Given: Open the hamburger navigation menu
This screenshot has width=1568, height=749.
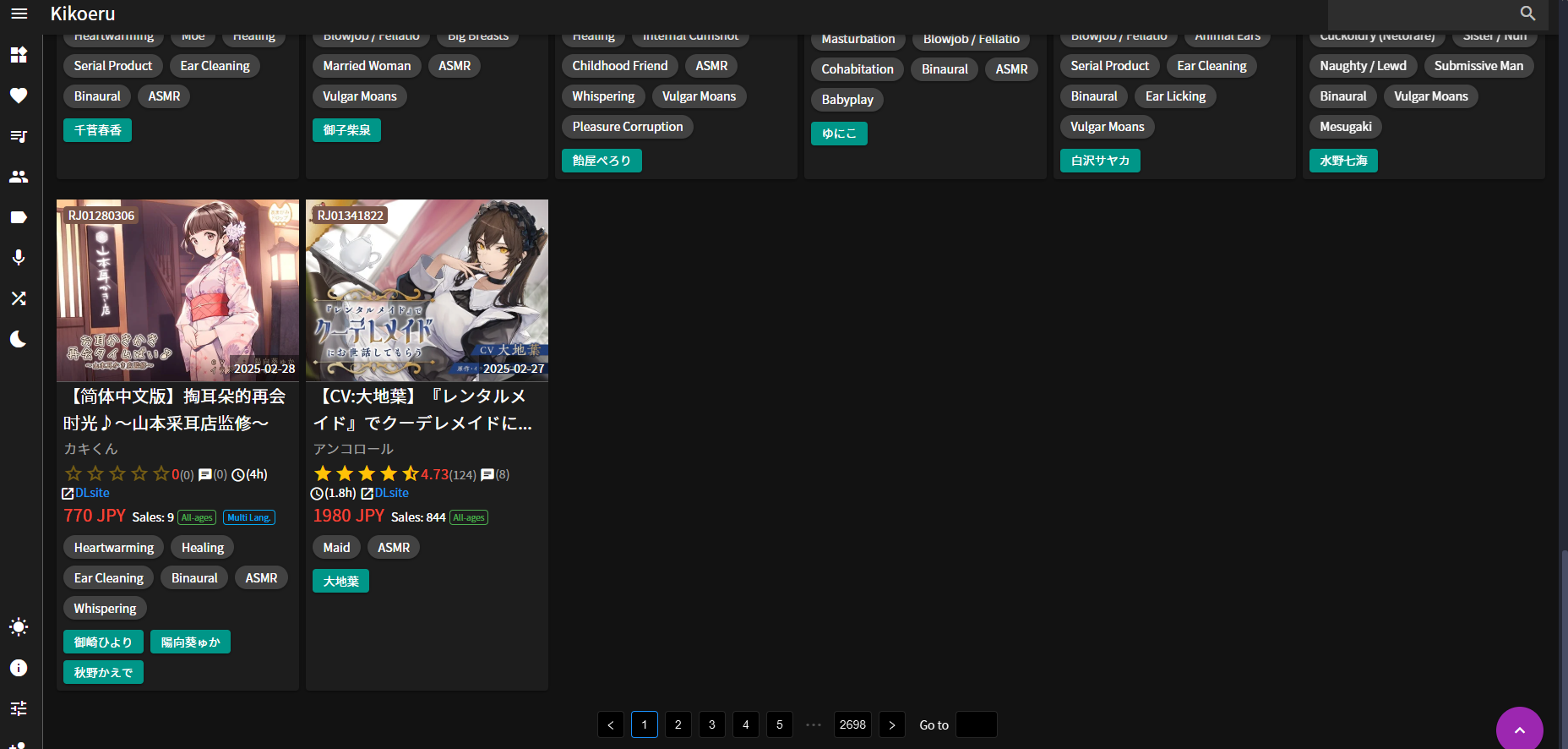Looking at the screenshot, I should point(19,14).
